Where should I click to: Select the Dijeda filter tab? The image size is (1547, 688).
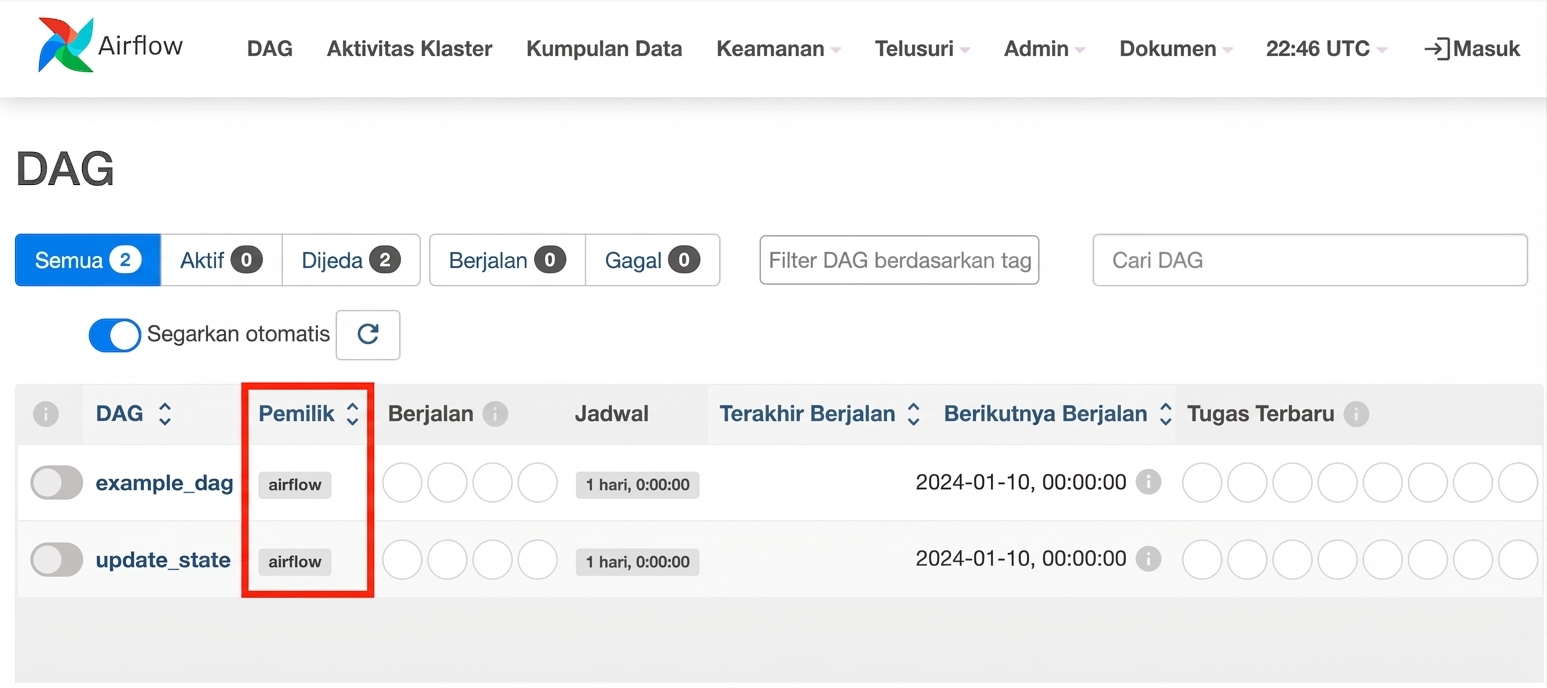pyautogui.click(x=351, y=260)
